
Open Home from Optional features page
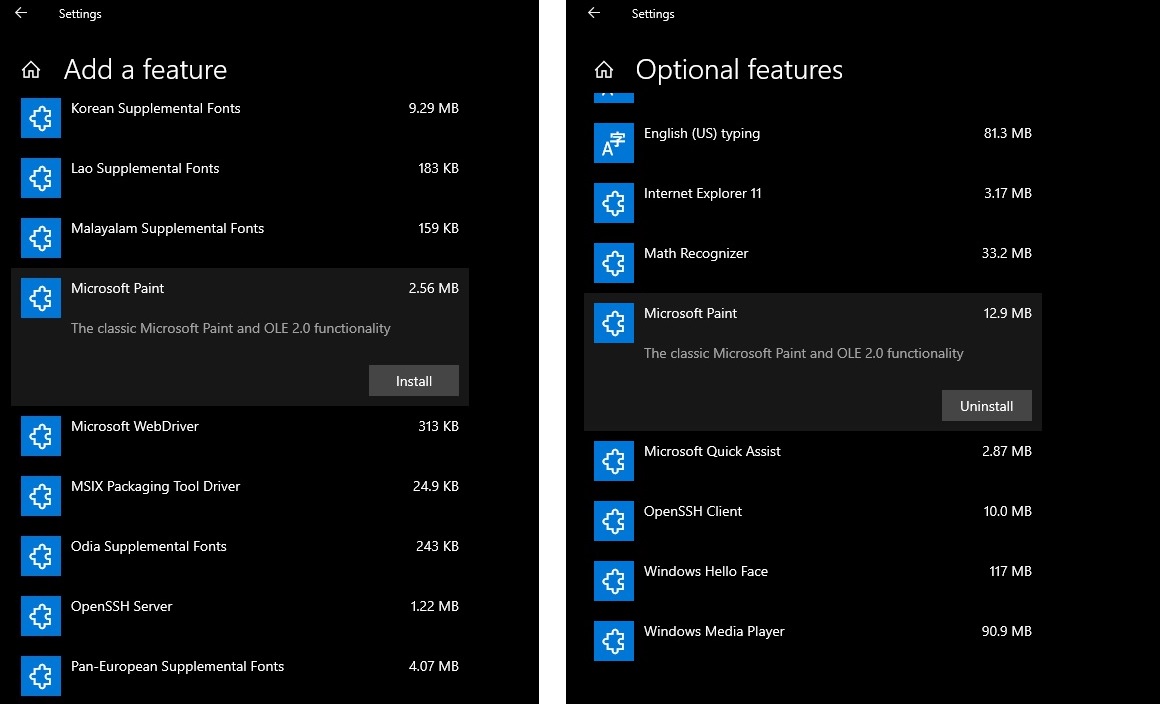coord(604,70)
